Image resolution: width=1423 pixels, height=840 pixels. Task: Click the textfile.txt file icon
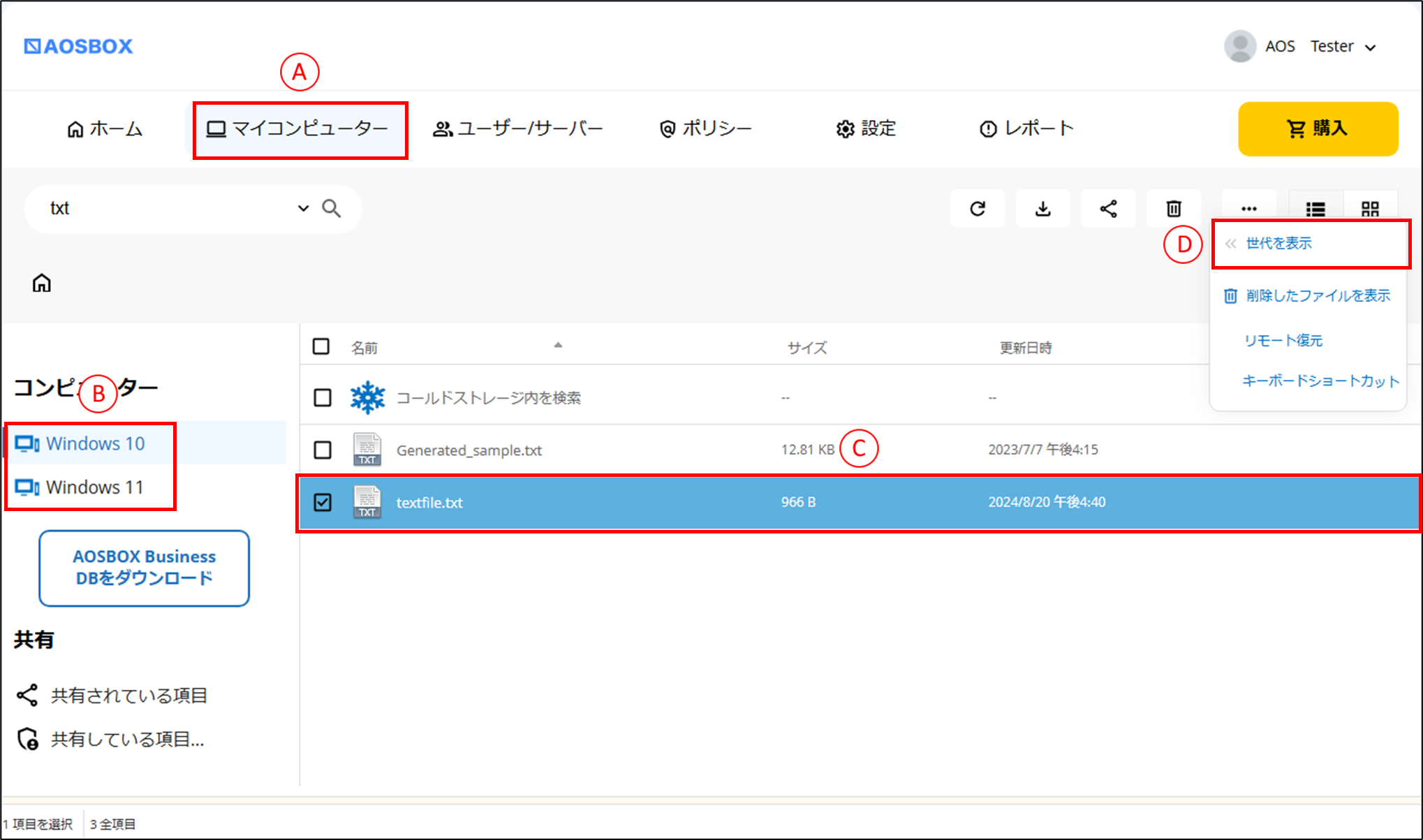tap(367, 502)
